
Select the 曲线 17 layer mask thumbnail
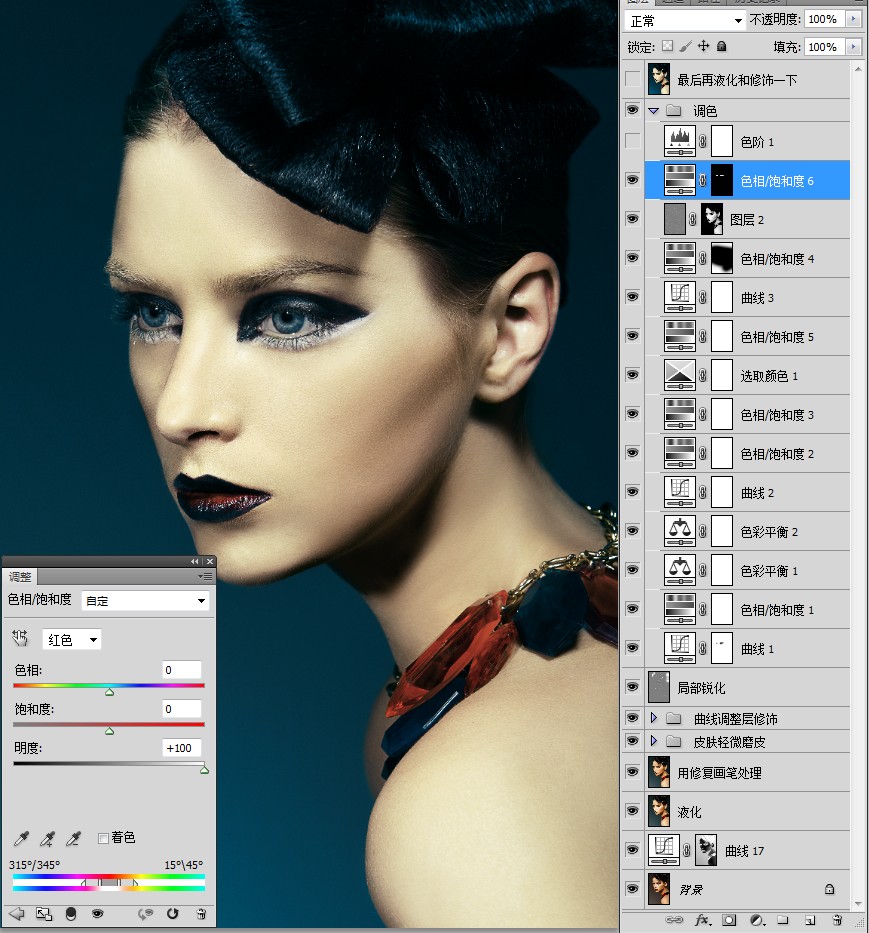707,850
